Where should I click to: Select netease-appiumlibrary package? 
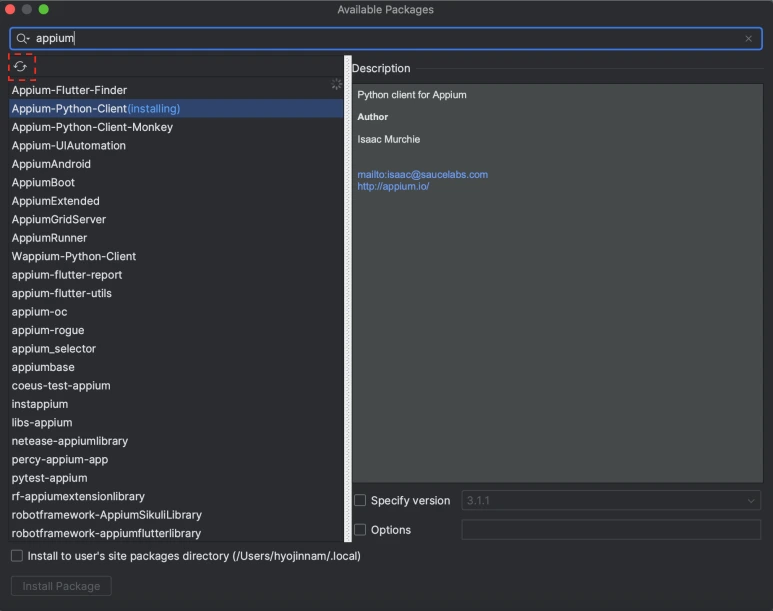[176, 441]
